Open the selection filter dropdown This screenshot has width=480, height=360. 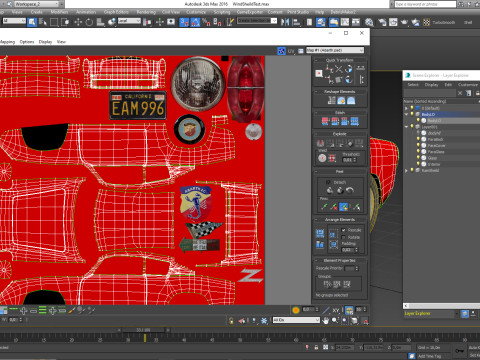tap(14, 21)
